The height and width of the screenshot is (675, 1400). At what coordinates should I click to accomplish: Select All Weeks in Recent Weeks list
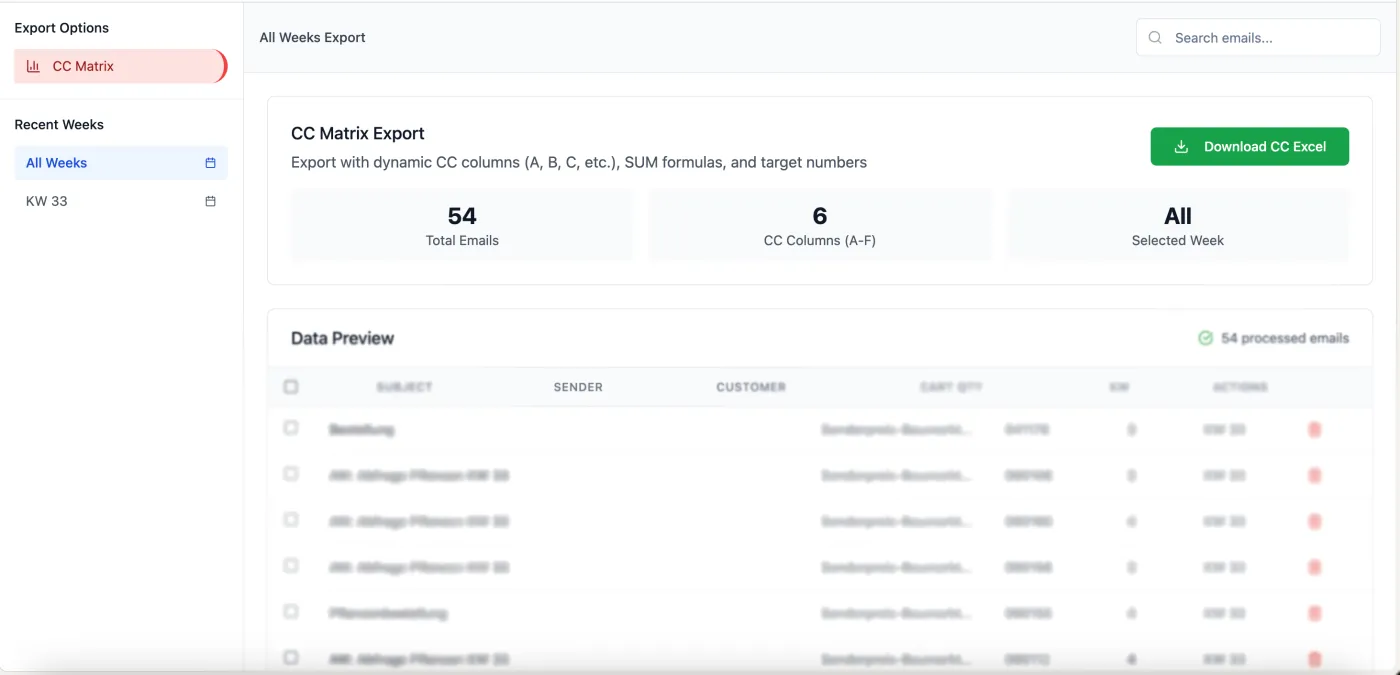pos(57,163)
